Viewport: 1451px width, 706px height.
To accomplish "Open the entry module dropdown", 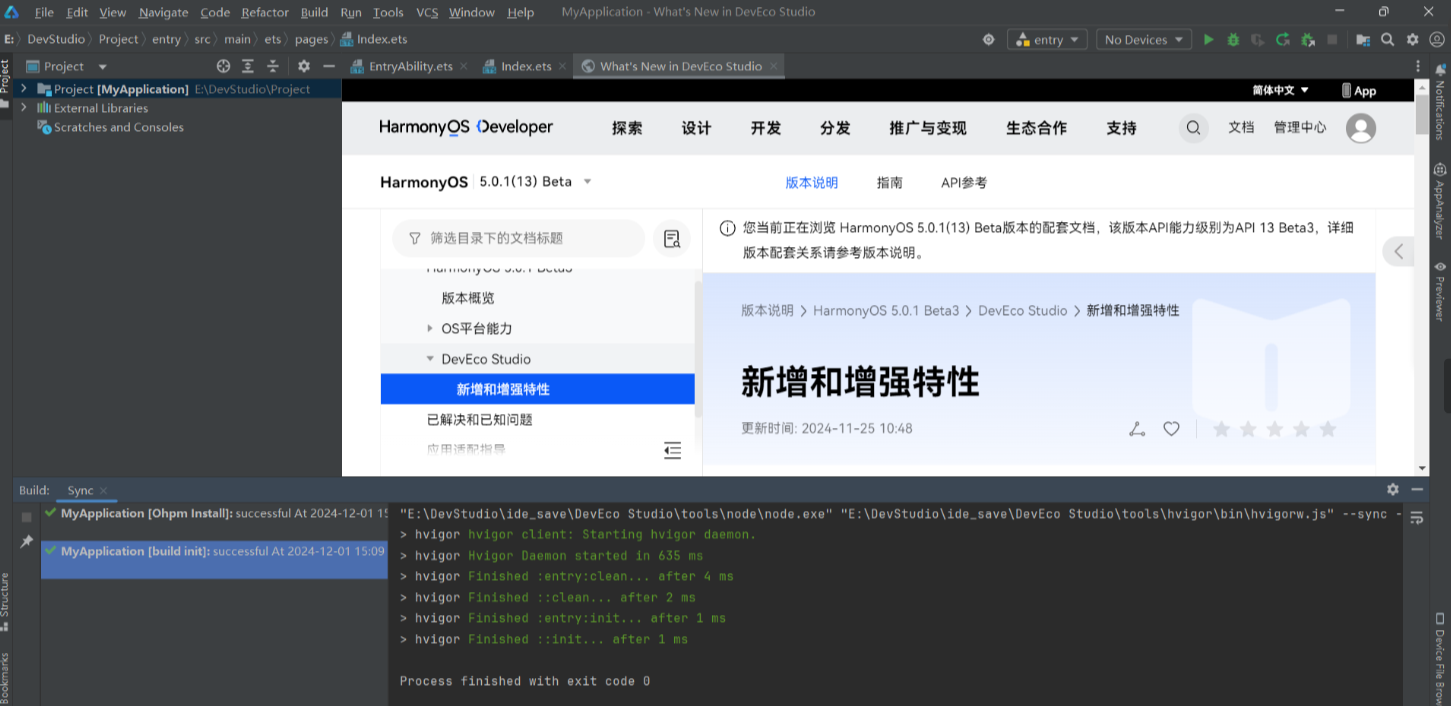I will pyautogui.click(x=1047, y=40).
